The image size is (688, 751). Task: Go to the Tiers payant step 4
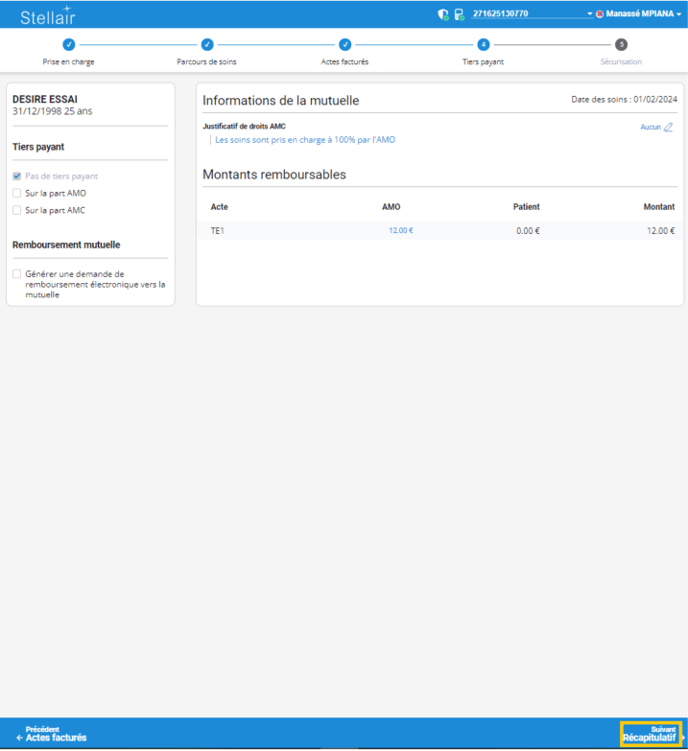click(483, 45)
